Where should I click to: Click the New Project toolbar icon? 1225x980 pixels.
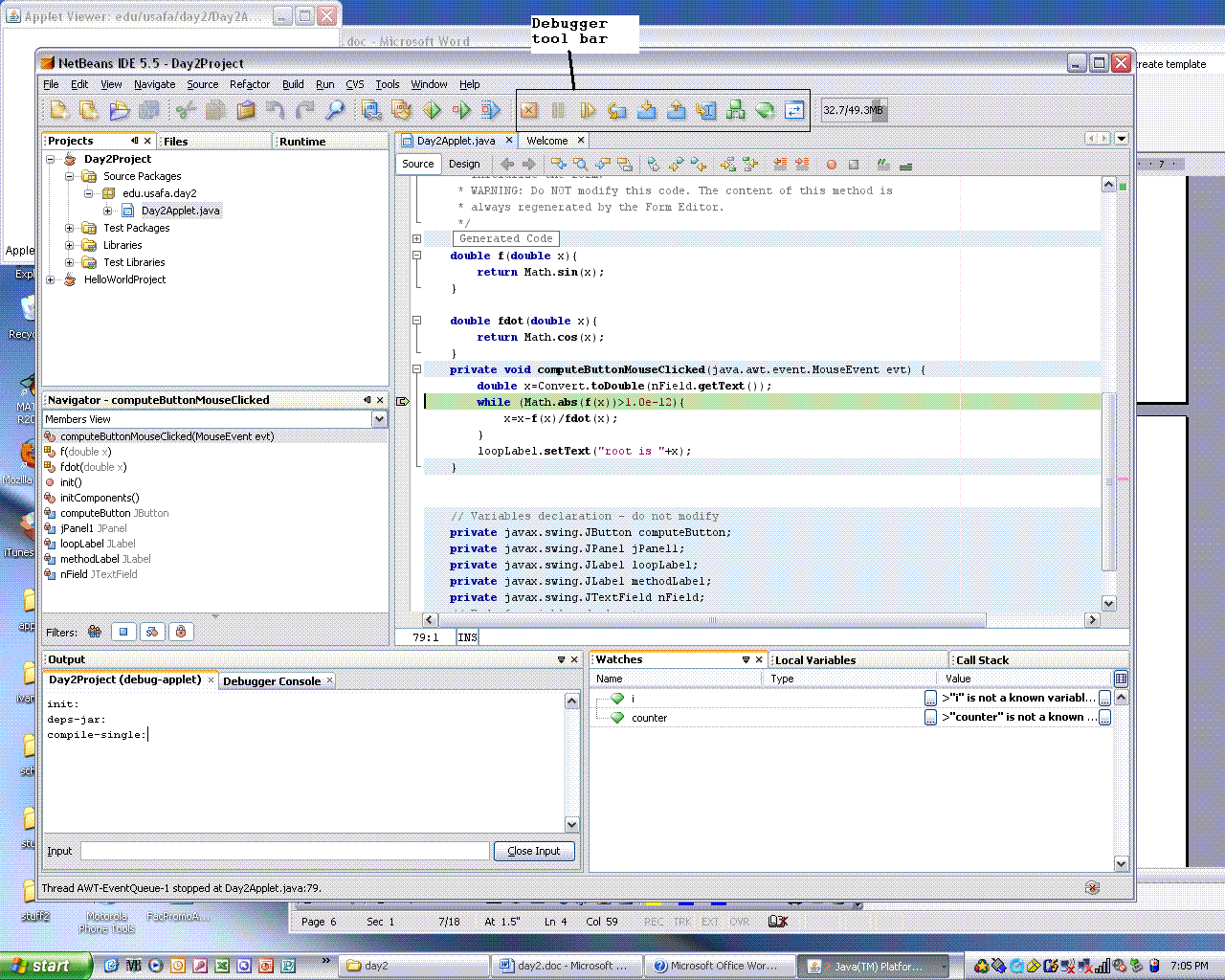click(88, 110)
